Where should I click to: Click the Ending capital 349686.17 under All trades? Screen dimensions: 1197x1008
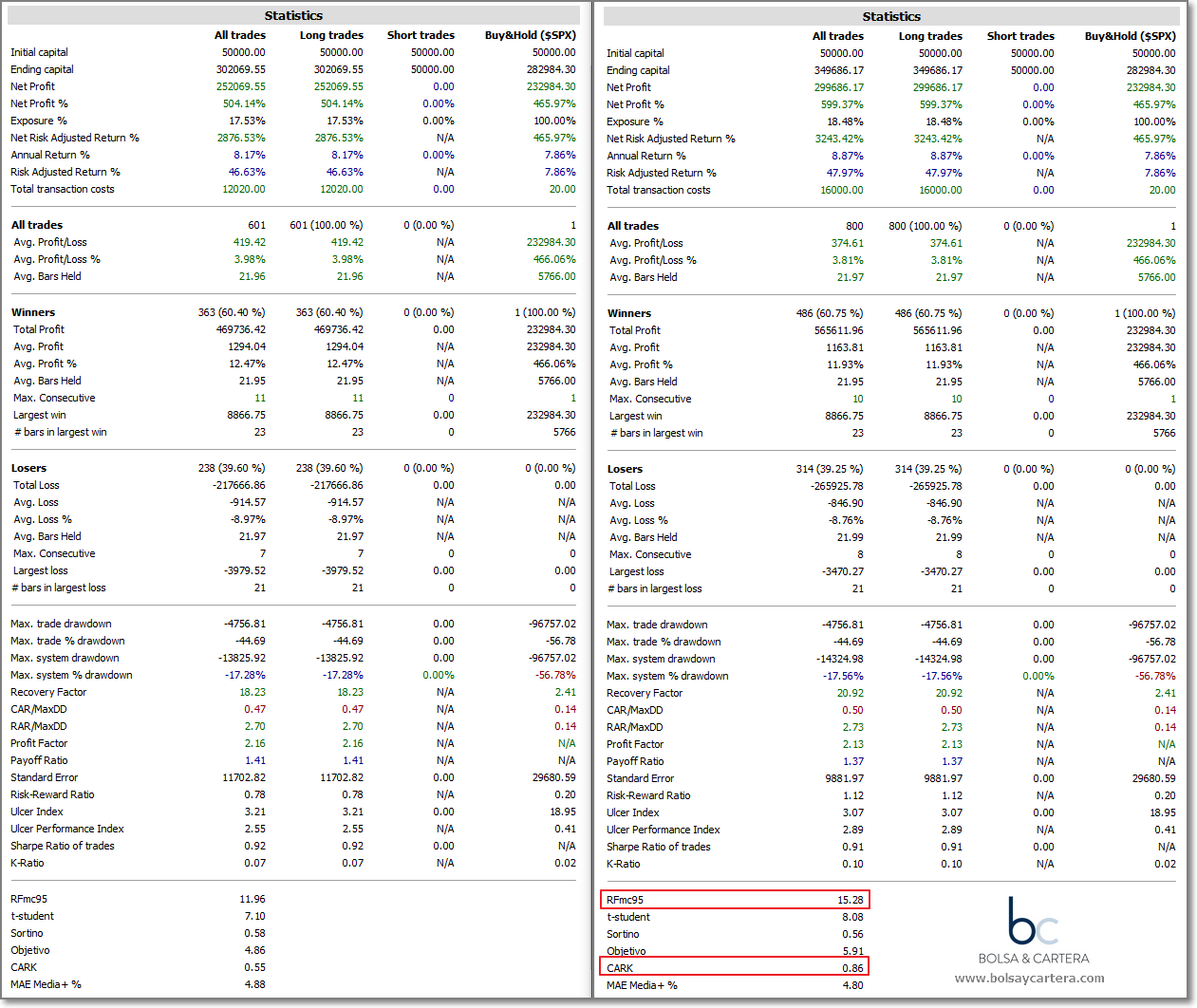(839, 70)
